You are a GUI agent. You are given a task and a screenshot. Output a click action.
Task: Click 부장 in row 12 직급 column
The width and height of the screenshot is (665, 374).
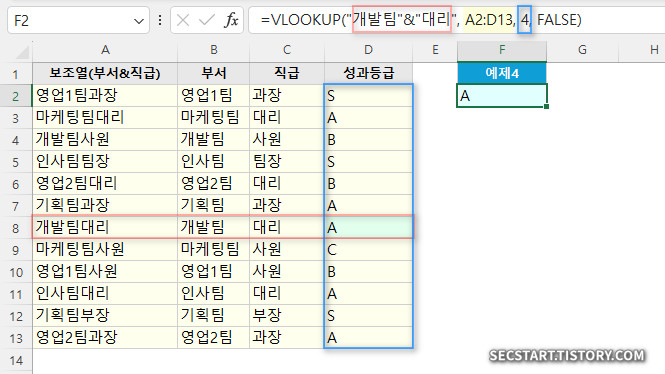pyautogui.click(x=287, y=316)
